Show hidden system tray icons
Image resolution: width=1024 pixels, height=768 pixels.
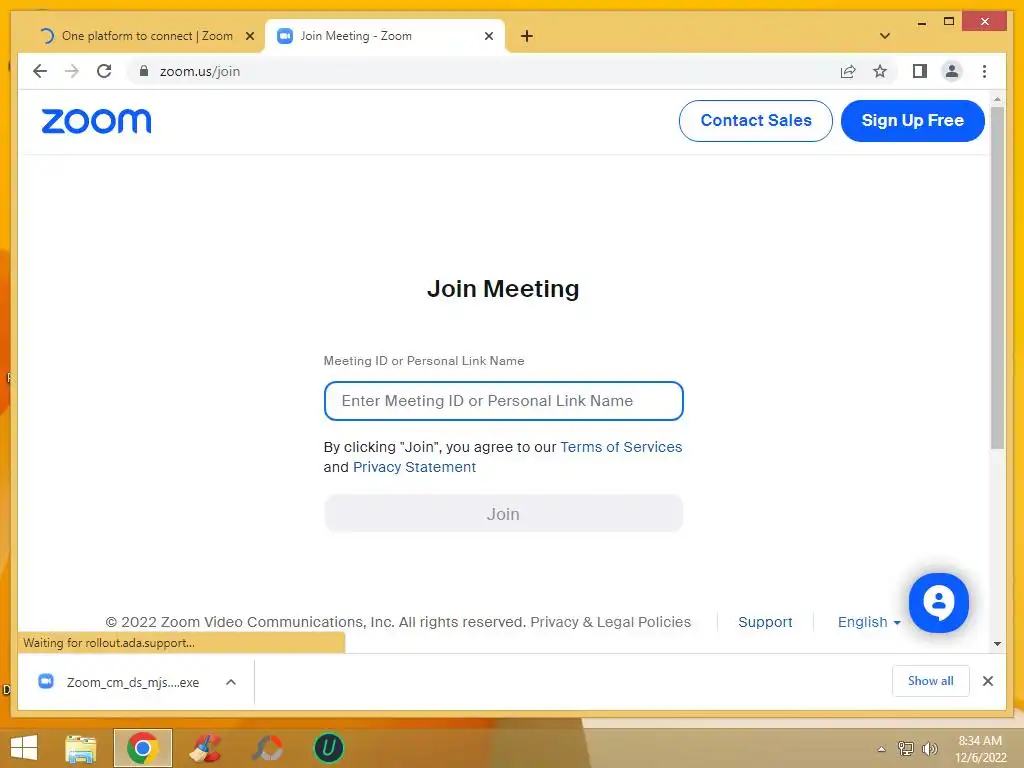882,749
